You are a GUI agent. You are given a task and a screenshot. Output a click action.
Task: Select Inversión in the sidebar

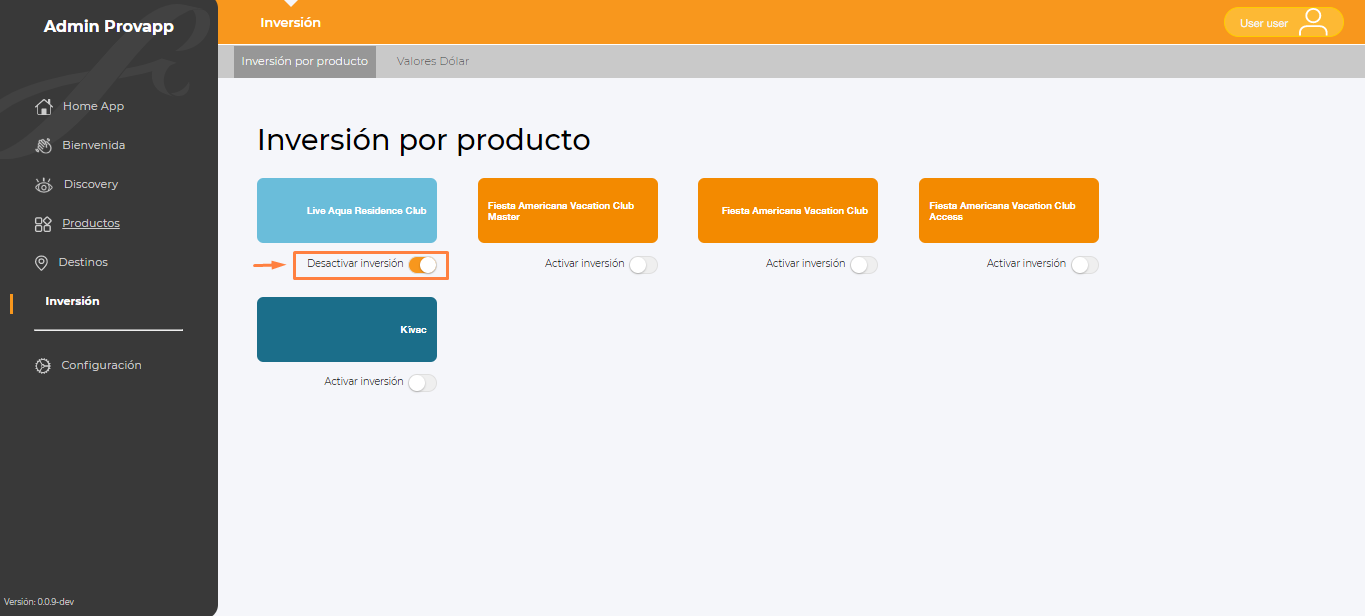(72, 301)
